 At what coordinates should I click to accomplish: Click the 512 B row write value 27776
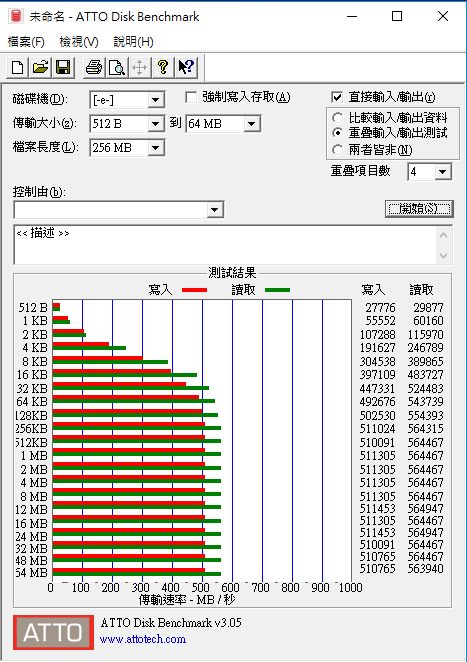point(380,307)
